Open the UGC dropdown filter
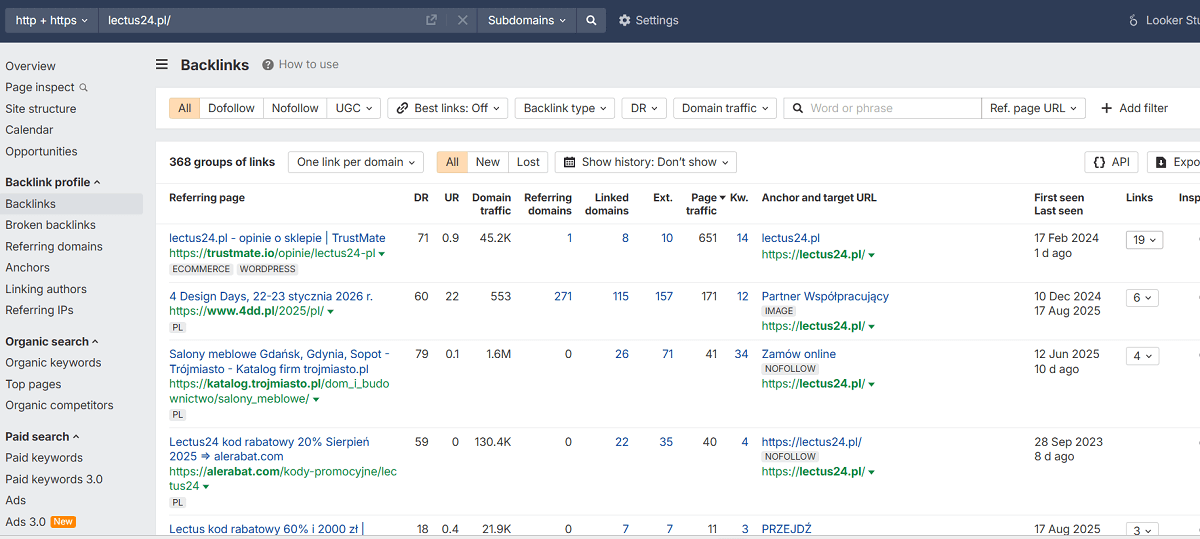1200x539 pixels. click(x=354, y=108)
